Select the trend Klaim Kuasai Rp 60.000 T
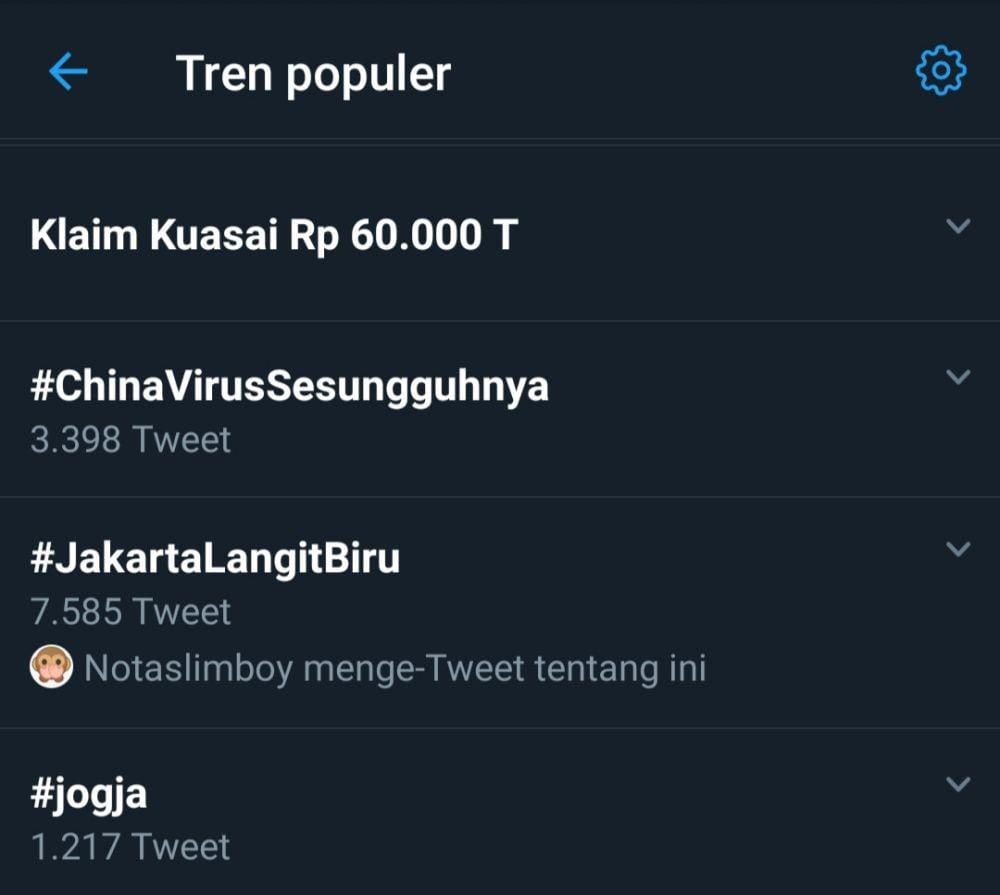The height and width of the screenshot is (895, 1000). pyautogui.click(x=274, y=235)
